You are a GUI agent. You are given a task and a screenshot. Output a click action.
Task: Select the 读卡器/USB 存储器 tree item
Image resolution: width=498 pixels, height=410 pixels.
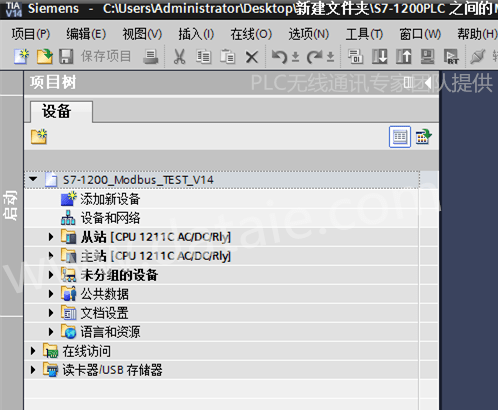pyautogui.click(x=112, y=370)
